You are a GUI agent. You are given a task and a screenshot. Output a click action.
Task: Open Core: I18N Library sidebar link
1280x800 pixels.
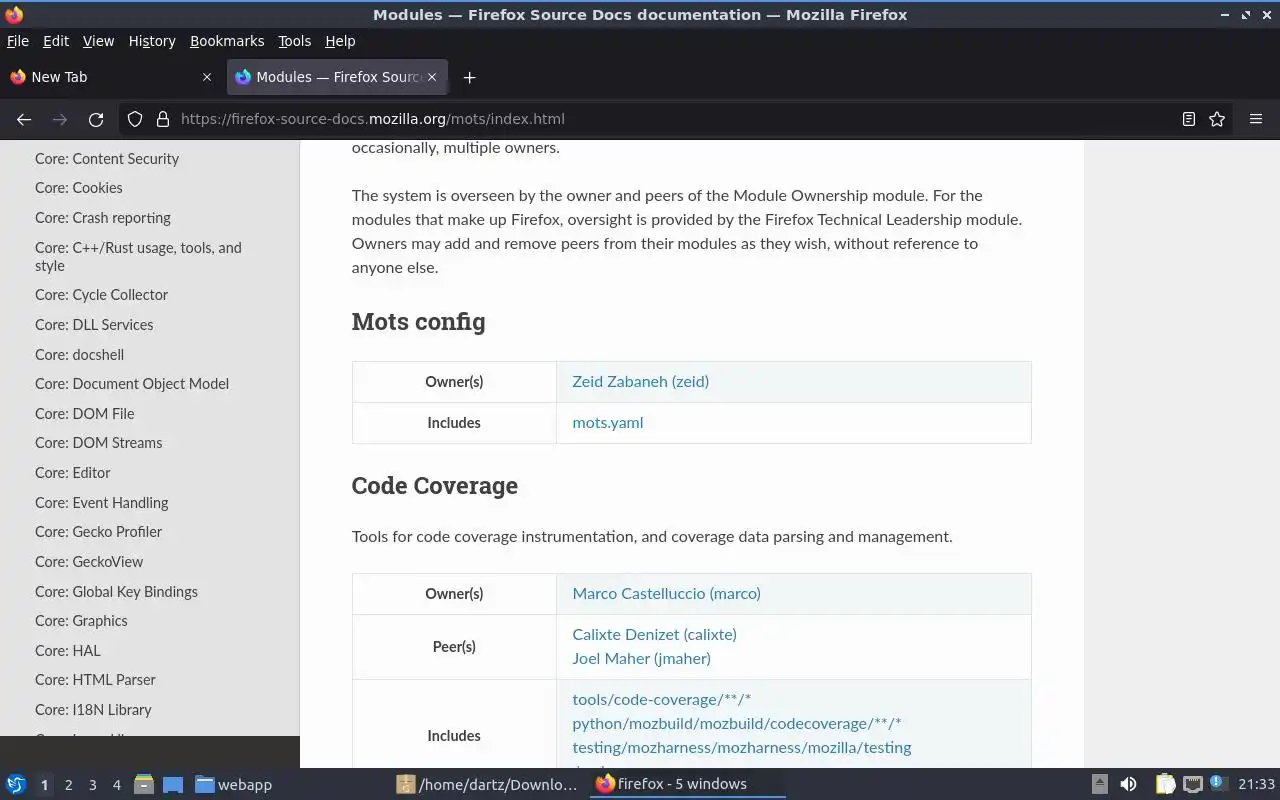point(93,710)
